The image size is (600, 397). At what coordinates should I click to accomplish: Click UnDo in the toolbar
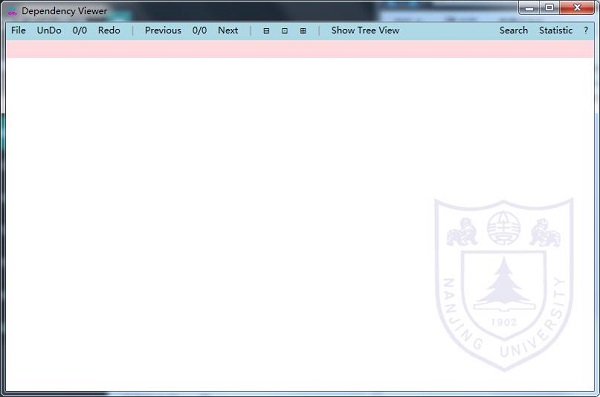click(49, 30)
